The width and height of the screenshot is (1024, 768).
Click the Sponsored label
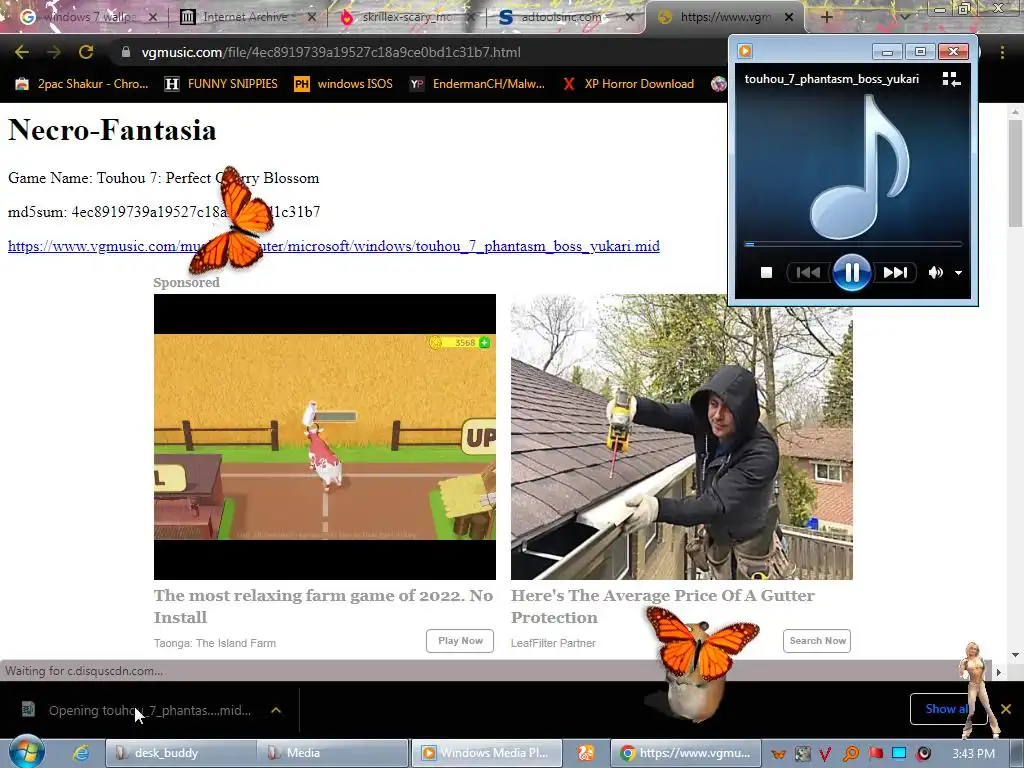point(186,282)
